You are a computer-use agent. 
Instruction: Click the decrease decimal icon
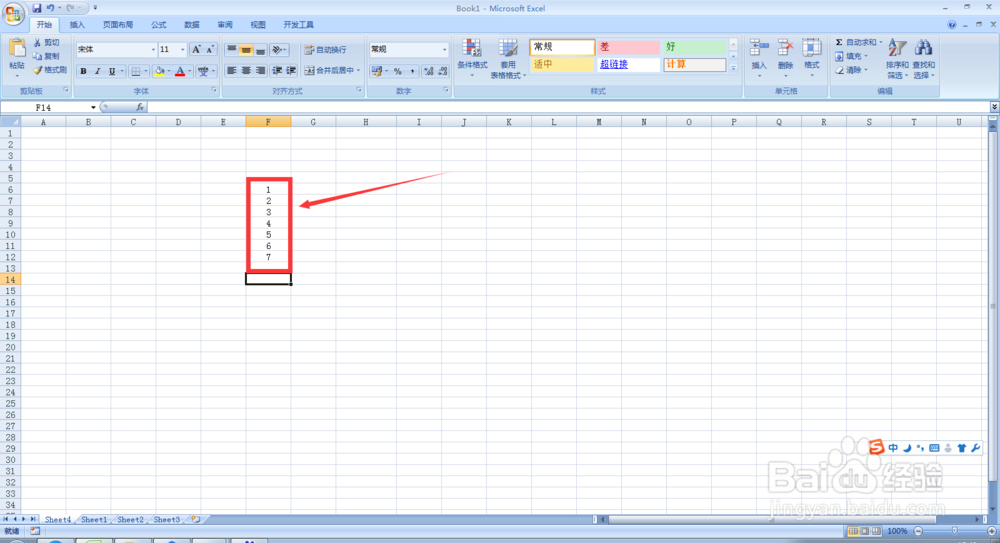click(x=443, y=71)
